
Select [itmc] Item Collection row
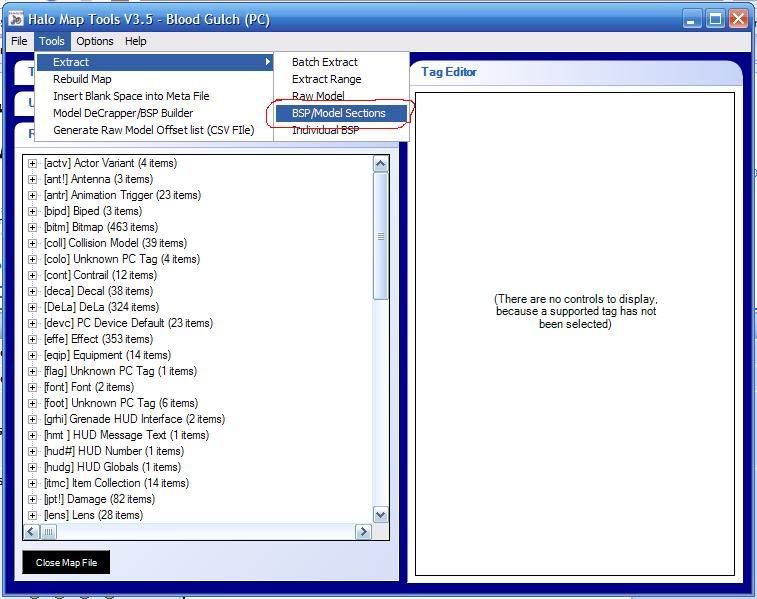(116, 483)
